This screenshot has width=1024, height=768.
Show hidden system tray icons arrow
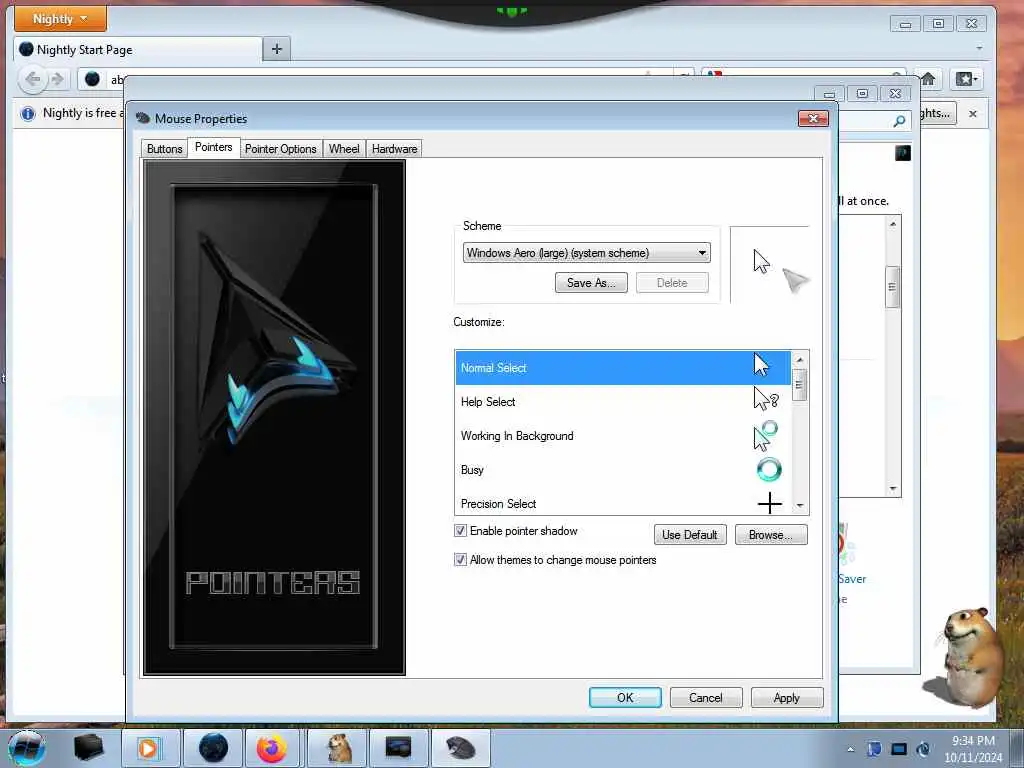pyautogui.click(x=850, y=749)
